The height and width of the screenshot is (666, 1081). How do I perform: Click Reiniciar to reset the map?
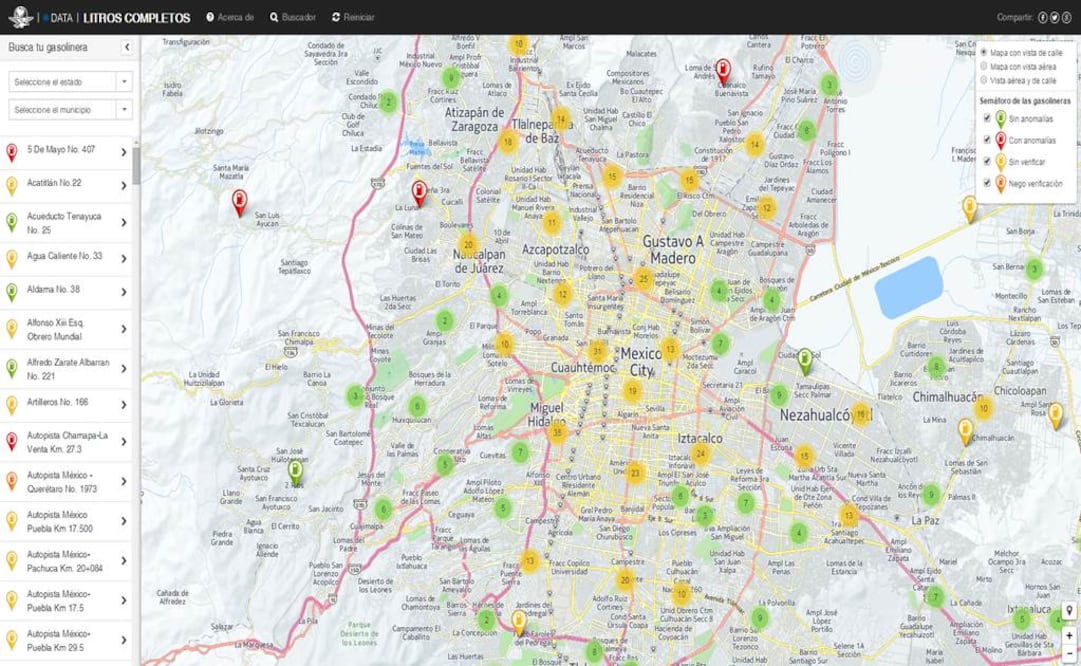pos(352,18)
